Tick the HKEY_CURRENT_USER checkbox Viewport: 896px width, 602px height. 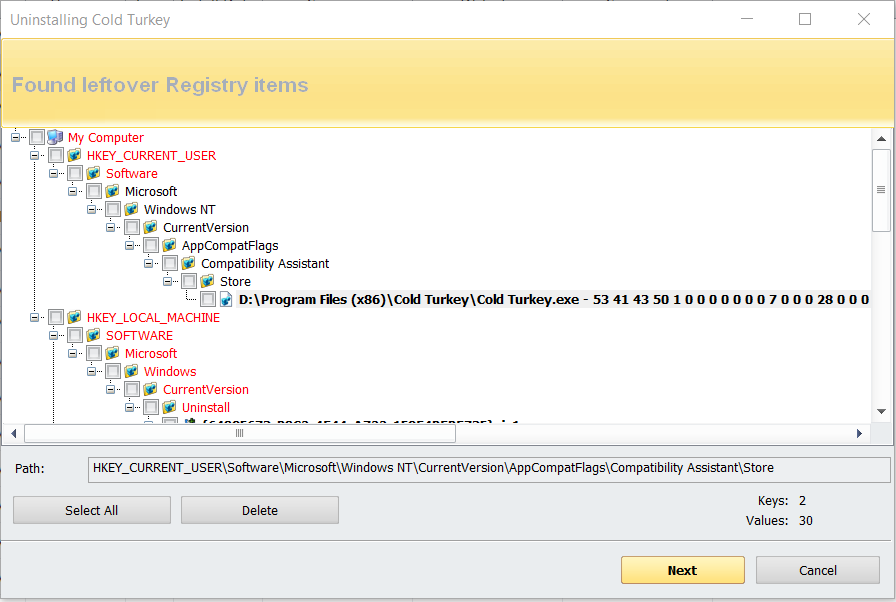56,155
